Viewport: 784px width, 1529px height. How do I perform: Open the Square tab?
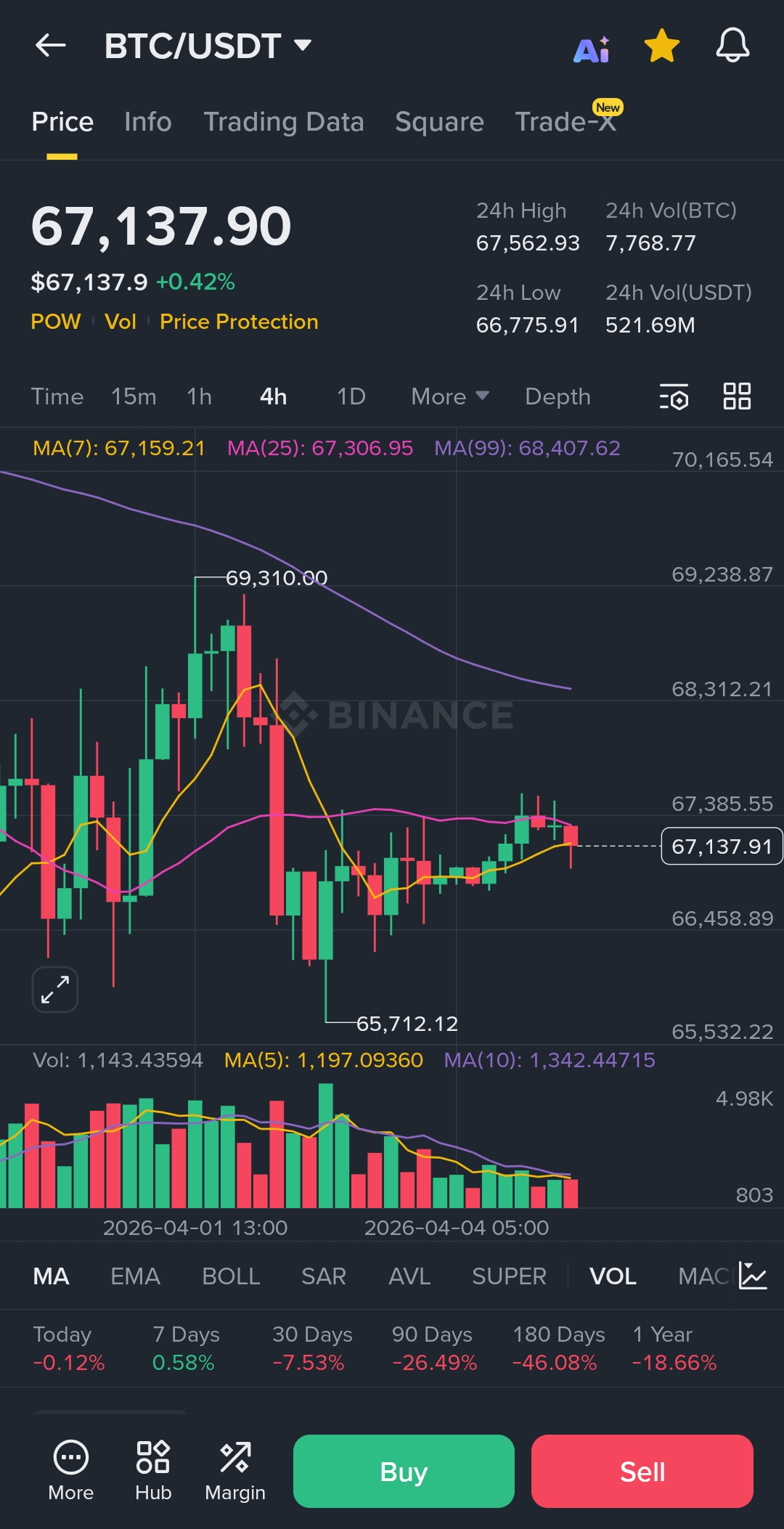coord(439,122)
